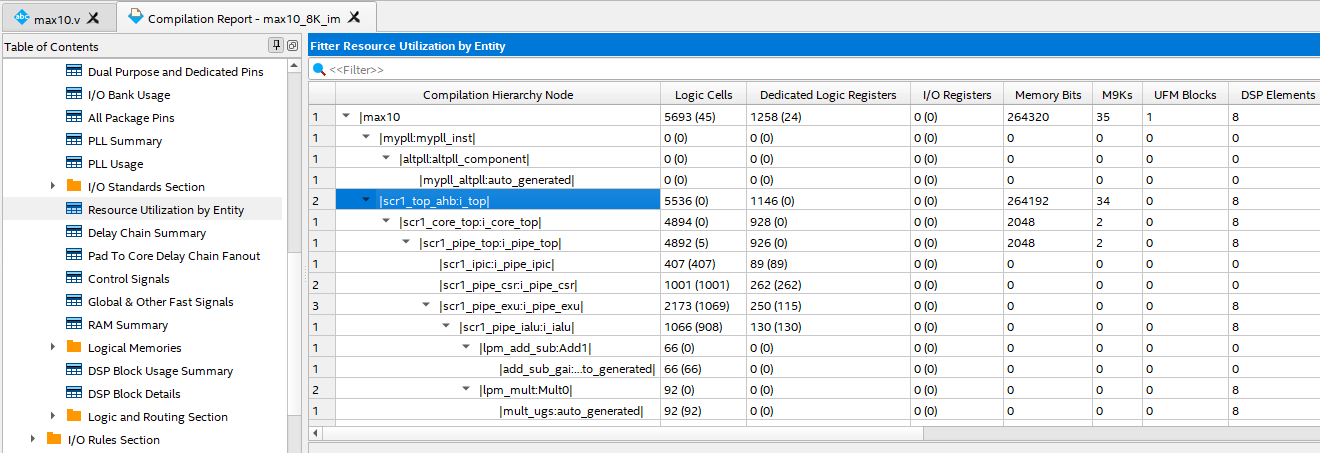Collapse the |lpm_add_sub:Add1| node
Image resolution: width=1320 pixels, height=453 pixels.
[466, 347]
